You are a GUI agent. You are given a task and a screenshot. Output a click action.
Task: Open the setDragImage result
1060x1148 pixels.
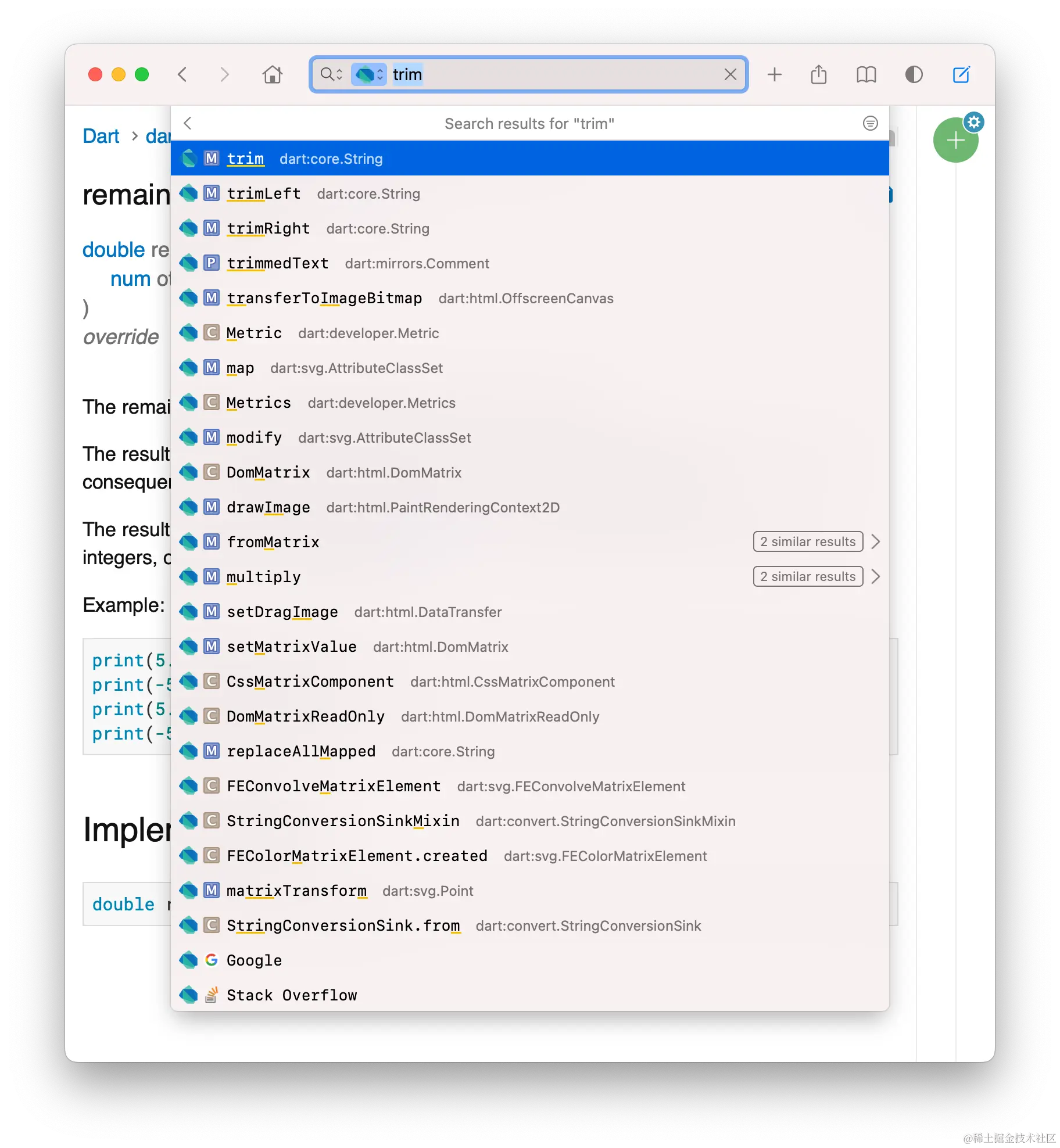[x=529, y=611]
